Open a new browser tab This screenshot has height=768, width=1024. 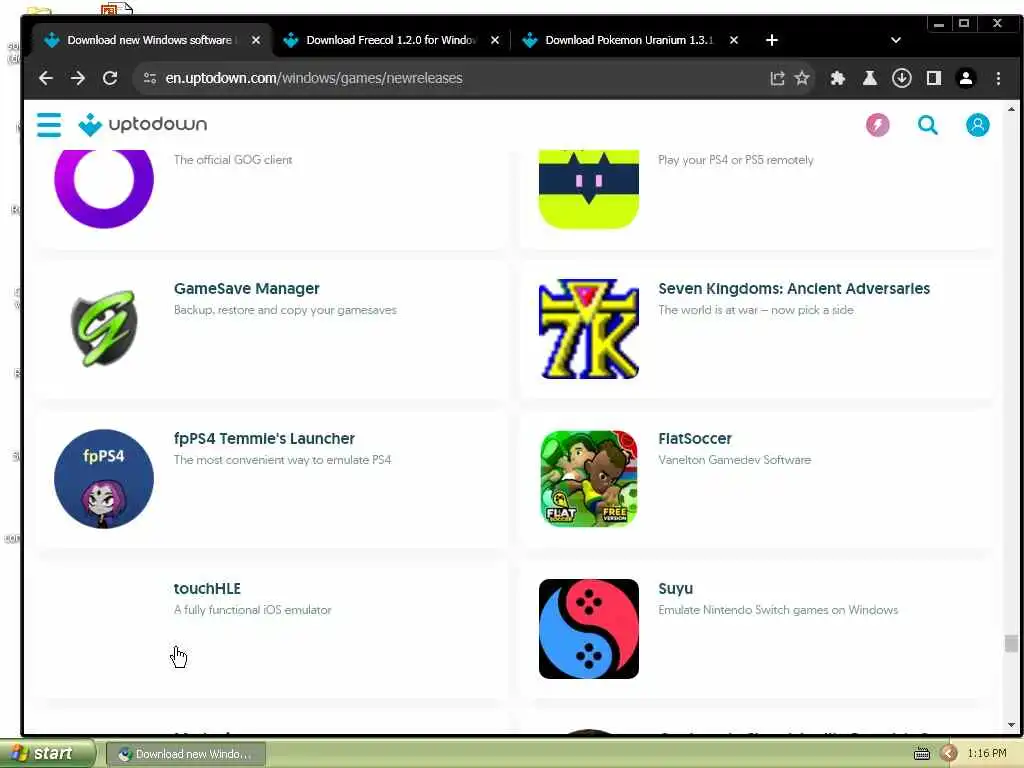click(x=771, y=40)
